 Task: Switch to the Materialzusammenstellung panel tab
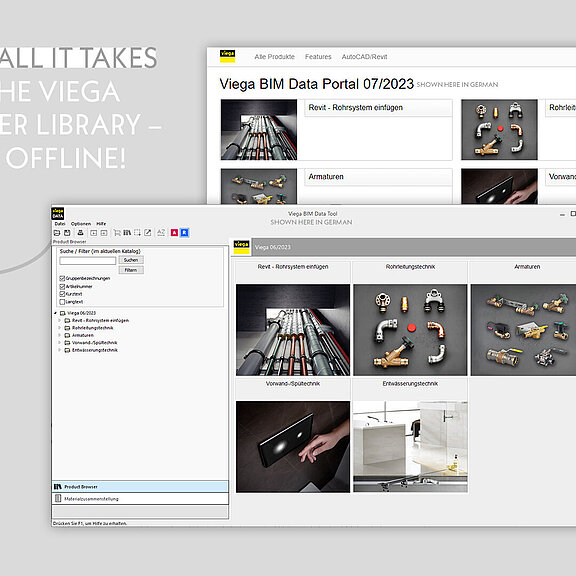(x=140, y=499)
